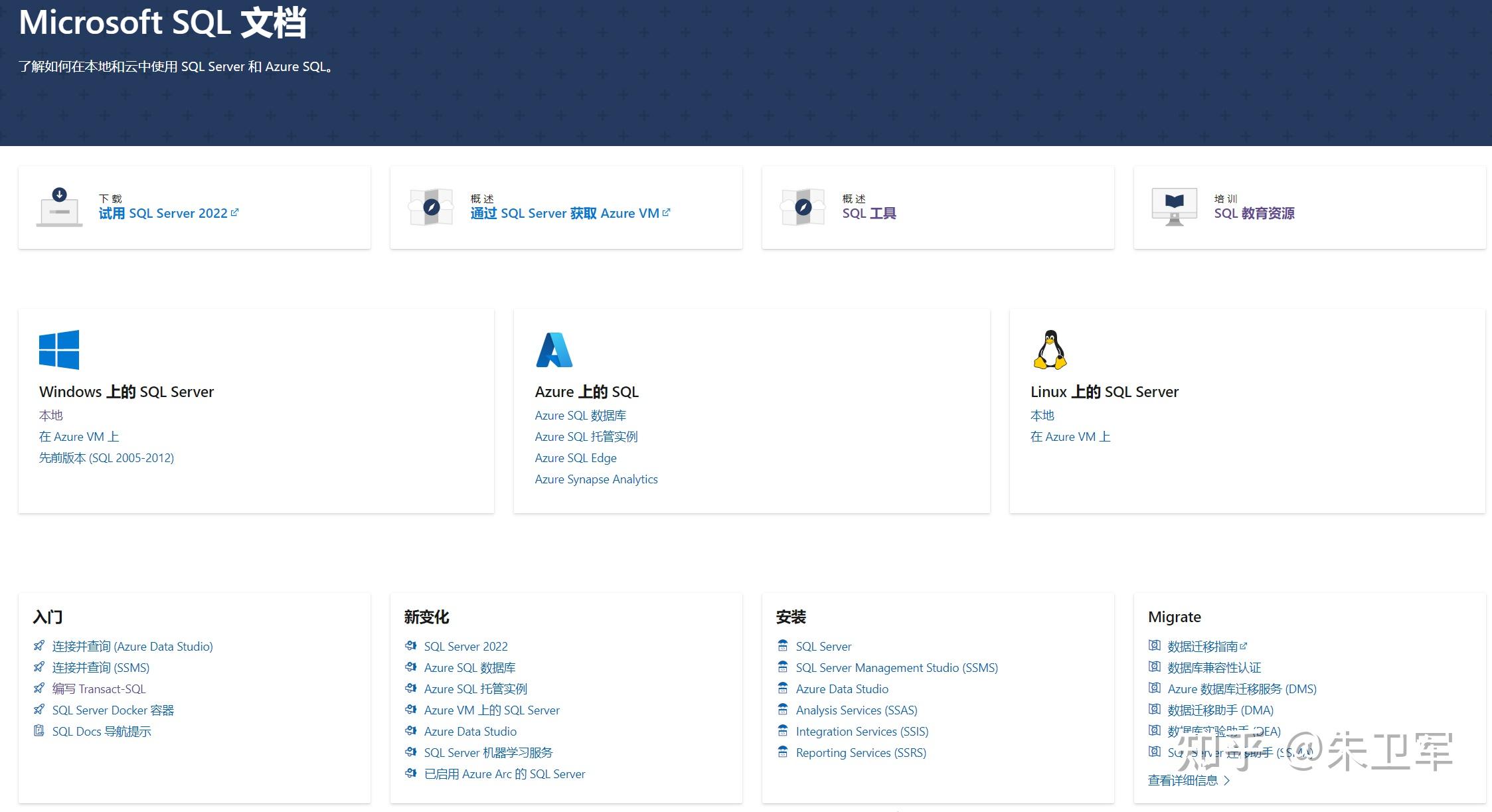Open 在 Azure VM 上 under the Windows card
This screenshot has height=812, width=1492.
pos(79,437)
